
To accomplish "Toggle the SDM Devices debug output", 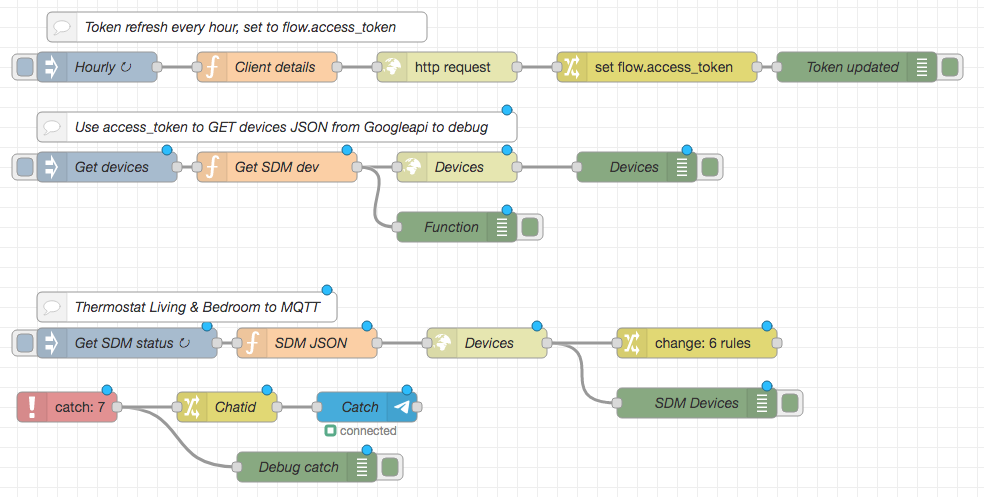I will tap(790, 403).
